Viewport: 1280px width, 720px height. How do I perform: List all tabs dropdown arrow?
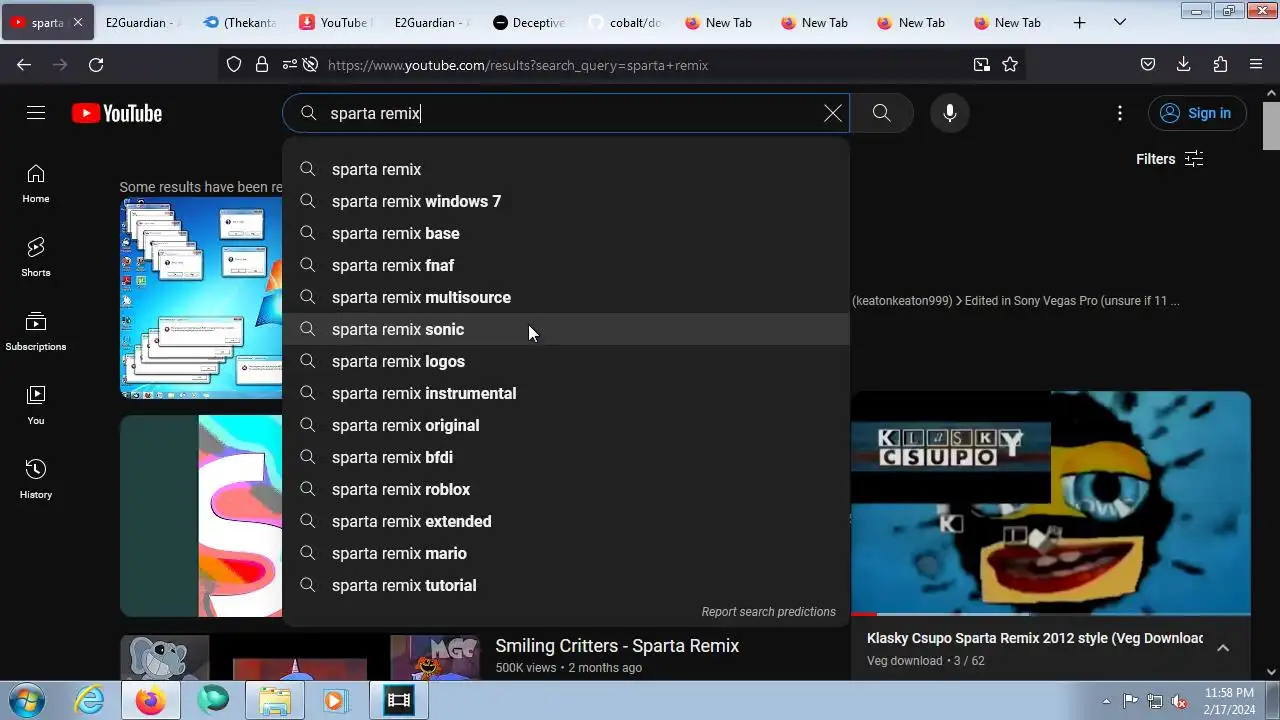point(1120,22)
